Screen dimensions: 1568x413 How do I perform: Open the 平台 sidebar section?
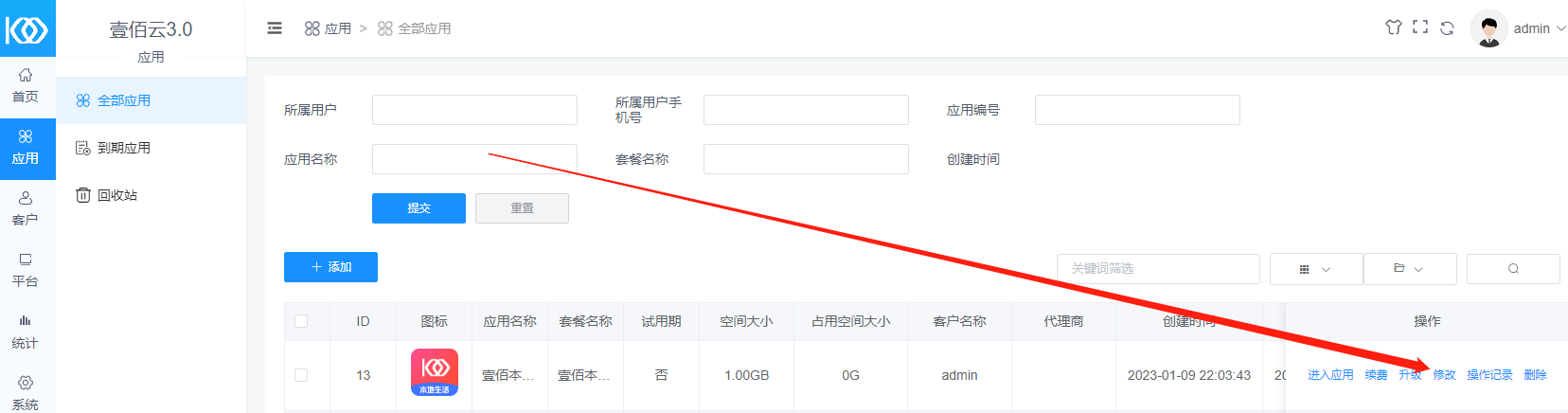click(x=26, y=270)
